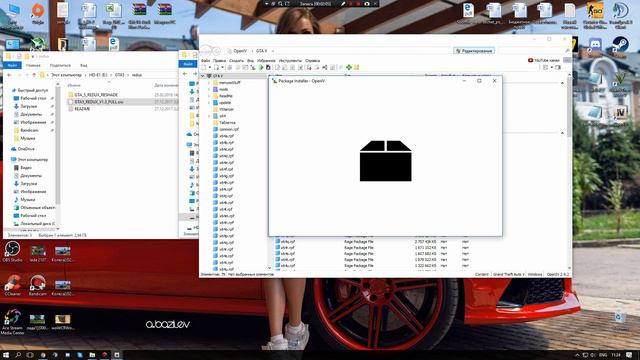Click the Up arrow in Explorer navigation
640x360 pixels.
[34, 75]
